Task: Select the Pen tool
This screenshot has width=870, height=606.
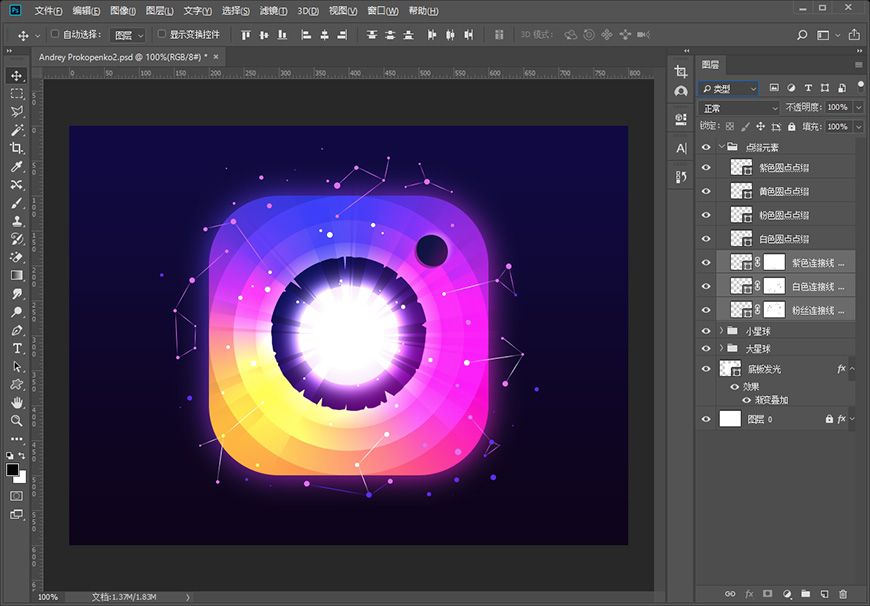Action: tap(17, 330)
